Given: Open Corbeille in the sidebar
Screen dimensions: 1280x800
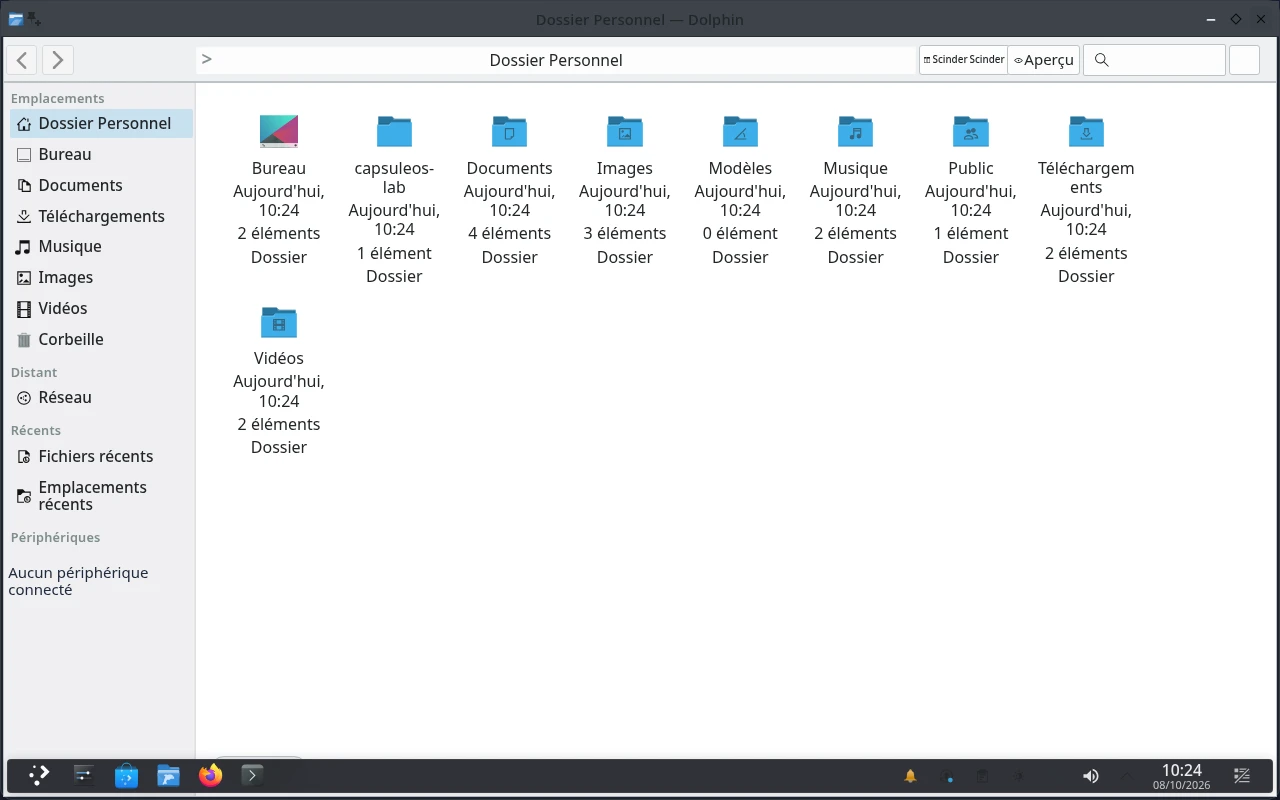Looking at the screenshot, I should pos(101,339).
